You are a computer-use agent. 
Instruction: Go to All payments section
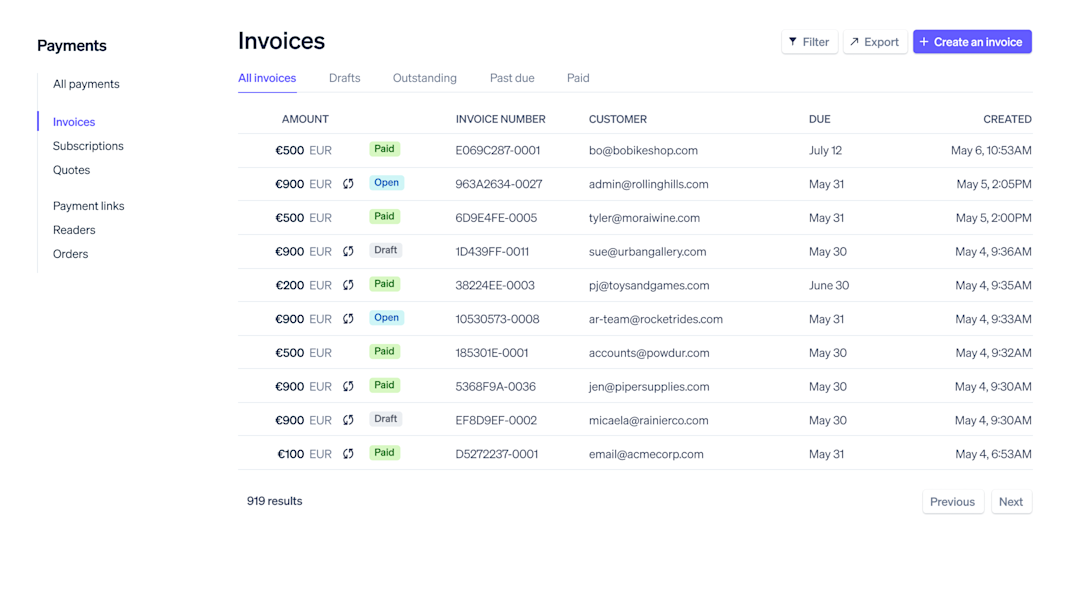point(86,84)
